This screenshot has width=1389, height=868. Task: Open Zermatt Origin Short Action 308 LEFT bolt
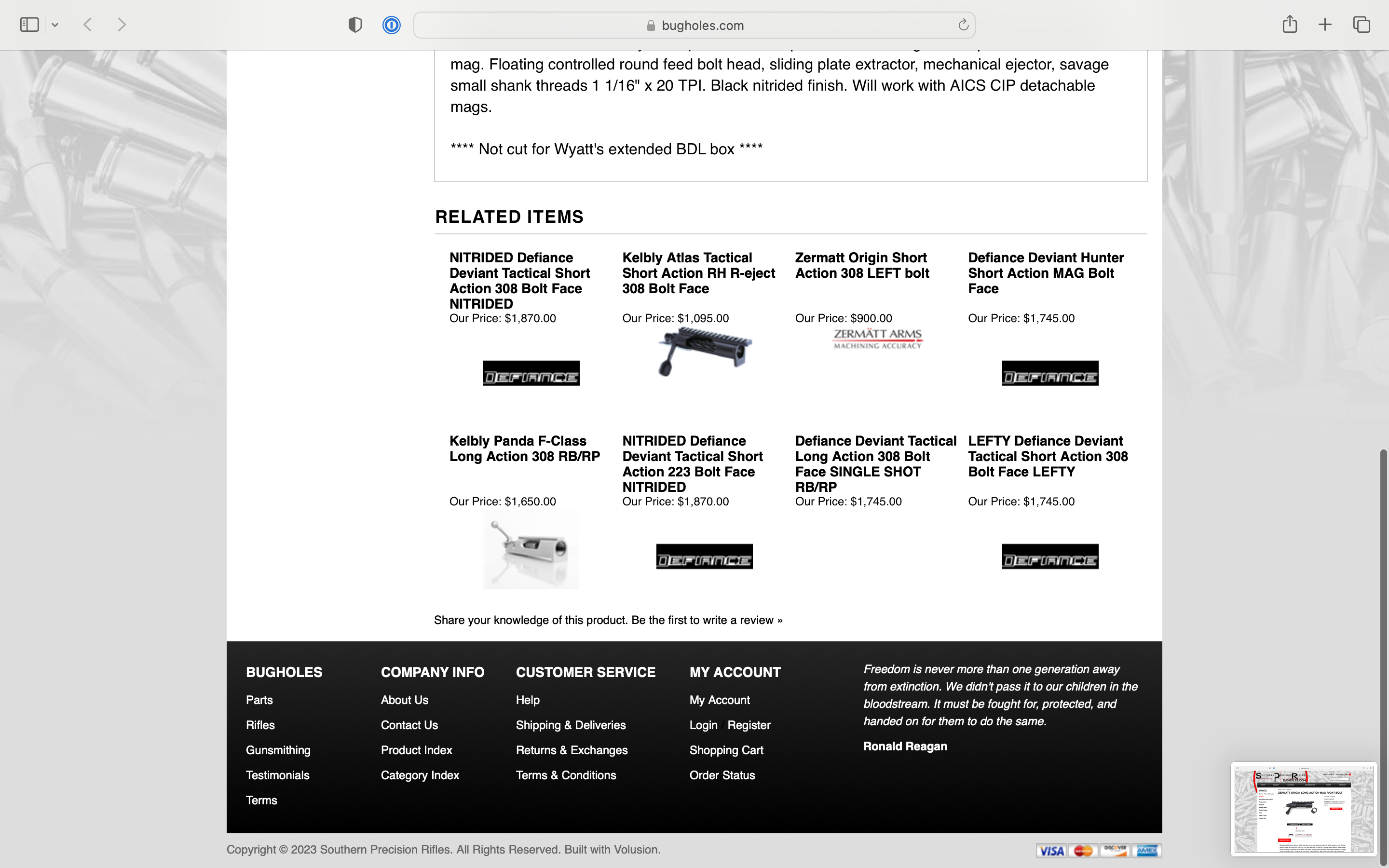click(861, 265)
